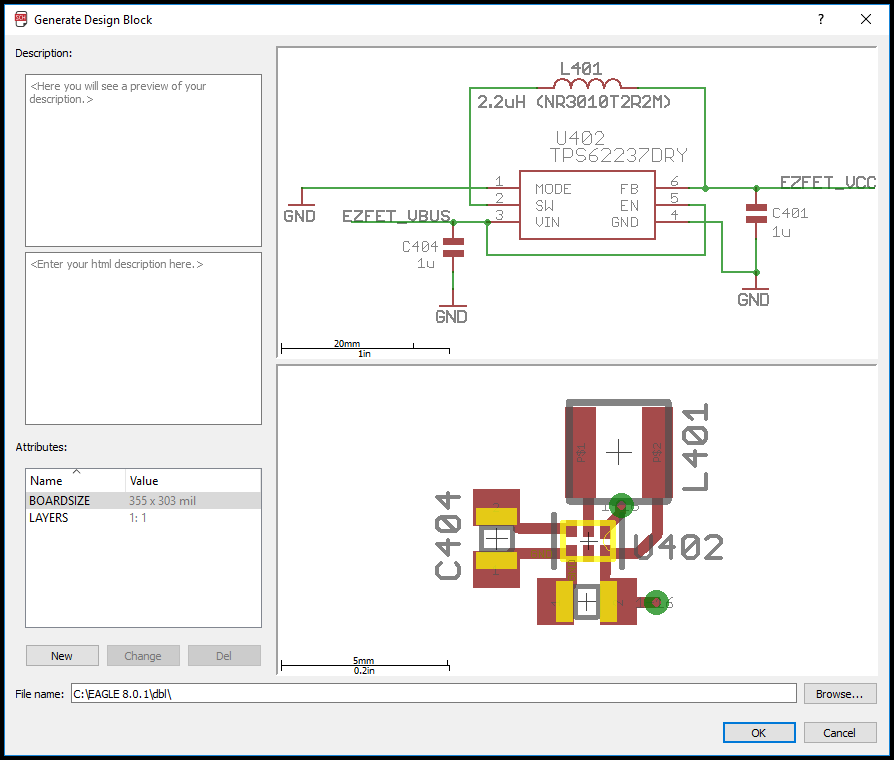The height and width of the screenshot is (760, 894).
Task: Select the LAYERS attribute row
Action: (143, 518)
